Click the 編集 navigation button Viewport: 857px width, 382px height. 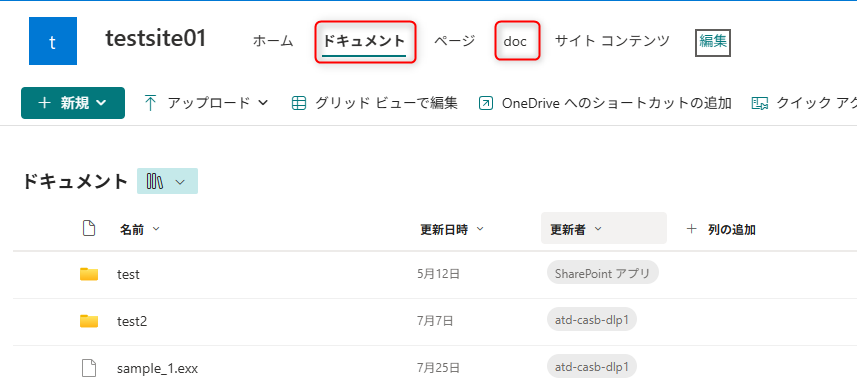pos(713,43)
